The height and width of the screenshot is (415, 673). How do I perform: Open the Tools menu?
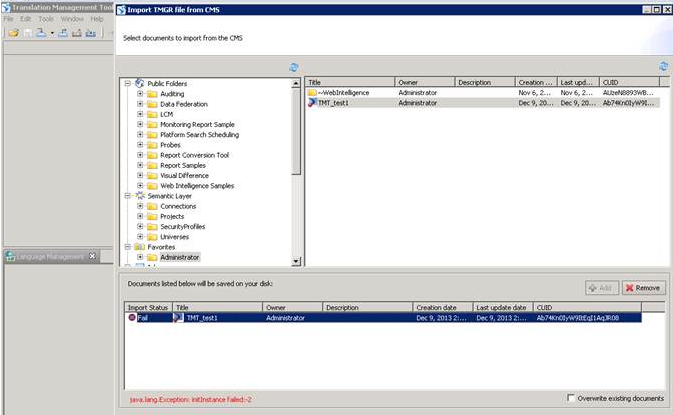coord(46,19)
